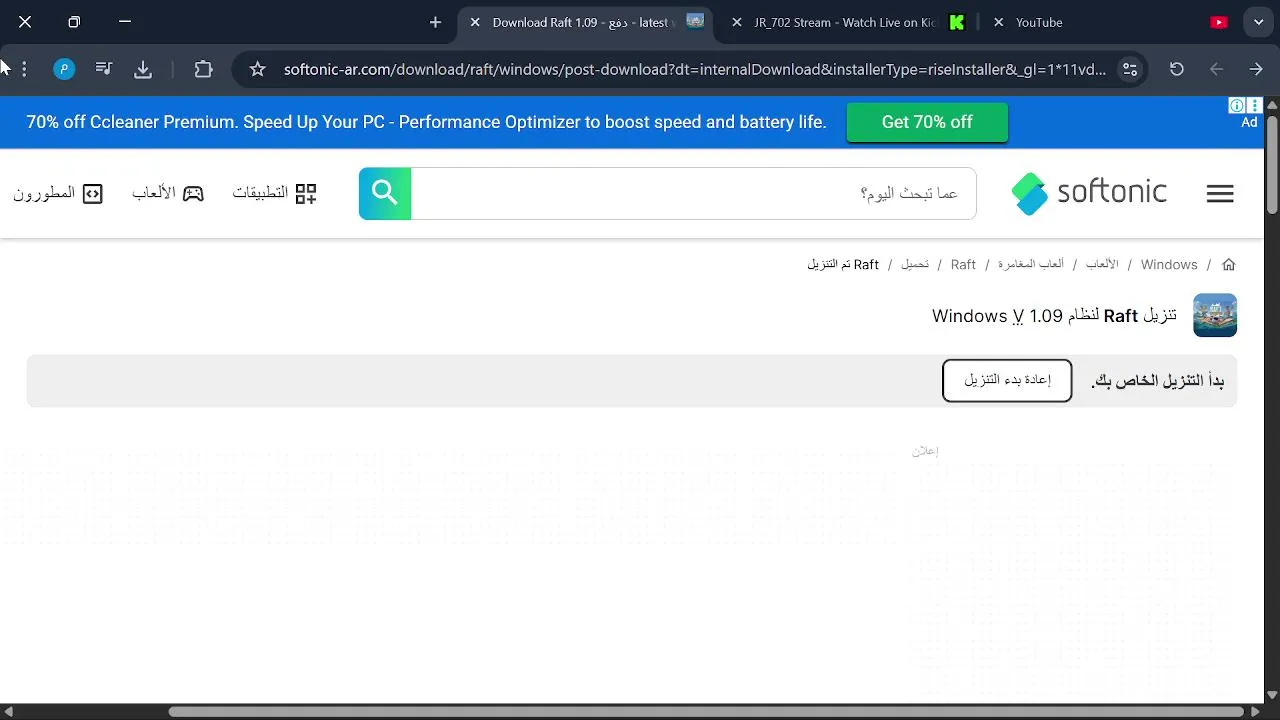
Task: Open the ad options three-dot icon
Action: 1256,105
